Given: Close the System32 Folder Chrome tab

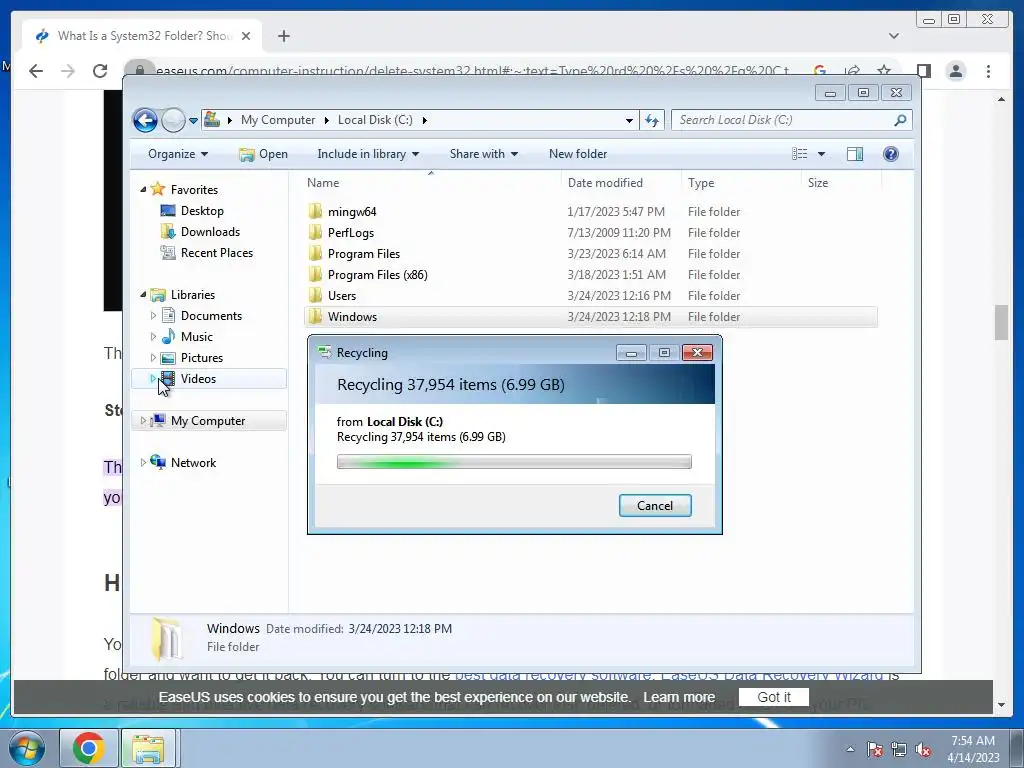Looking at the screenshot, I should coord(246,36).
